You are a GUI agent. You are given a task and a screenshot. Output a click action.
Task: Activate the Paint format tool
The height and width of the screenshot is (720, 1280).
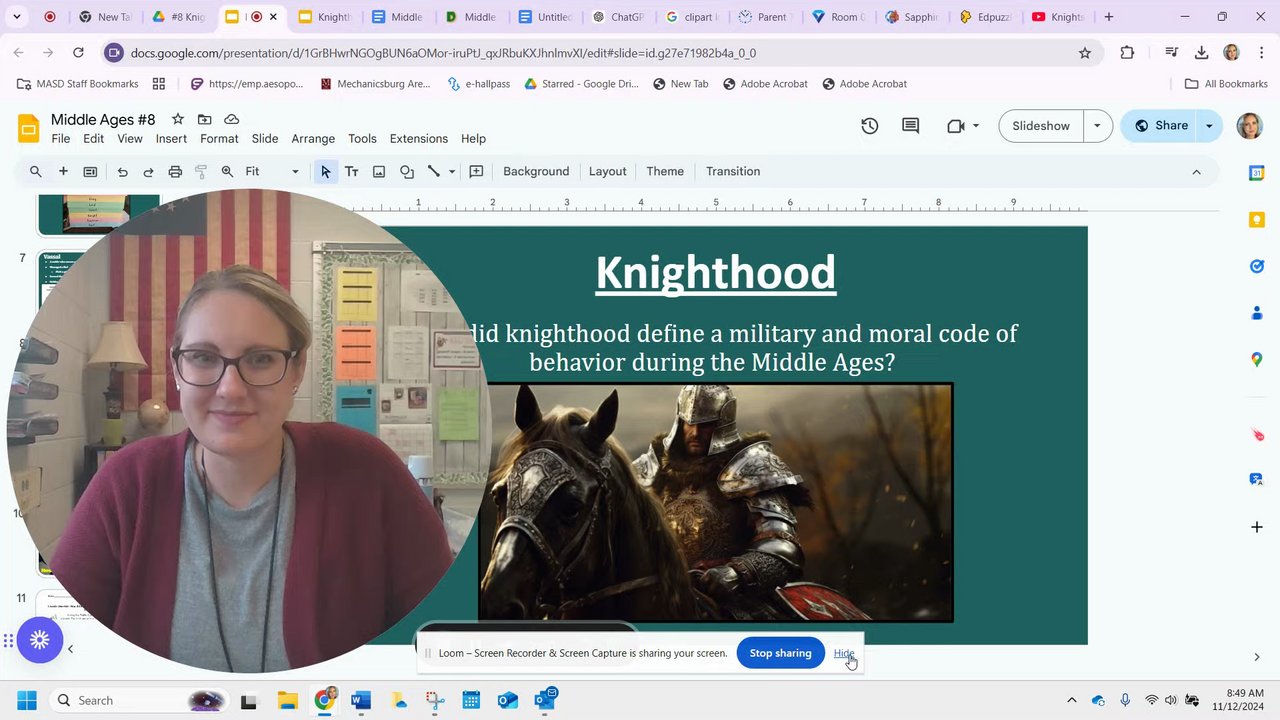(x=201, y=172)
